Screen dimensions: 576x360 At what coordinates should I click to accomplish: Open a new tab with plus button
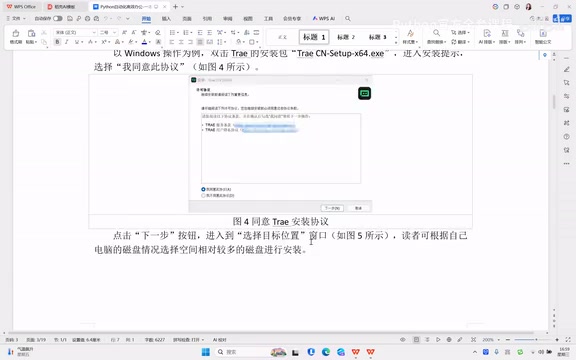175,7
